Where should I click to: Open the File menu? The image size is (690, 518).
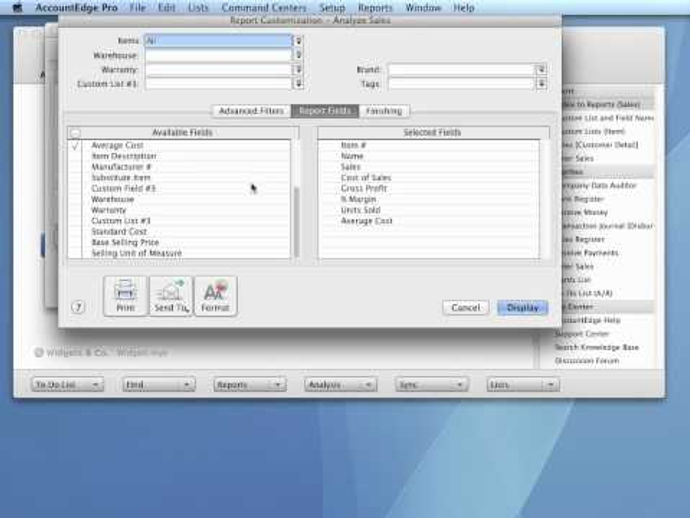(x=137, y=7)
